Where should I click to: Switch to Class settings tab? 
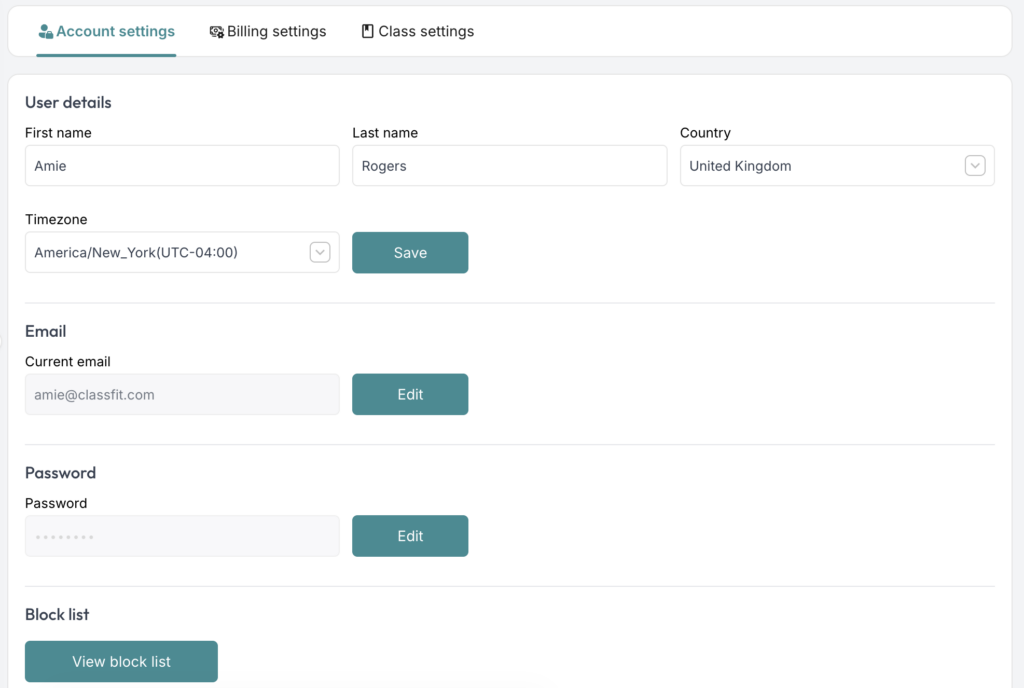tap(418, 31)
